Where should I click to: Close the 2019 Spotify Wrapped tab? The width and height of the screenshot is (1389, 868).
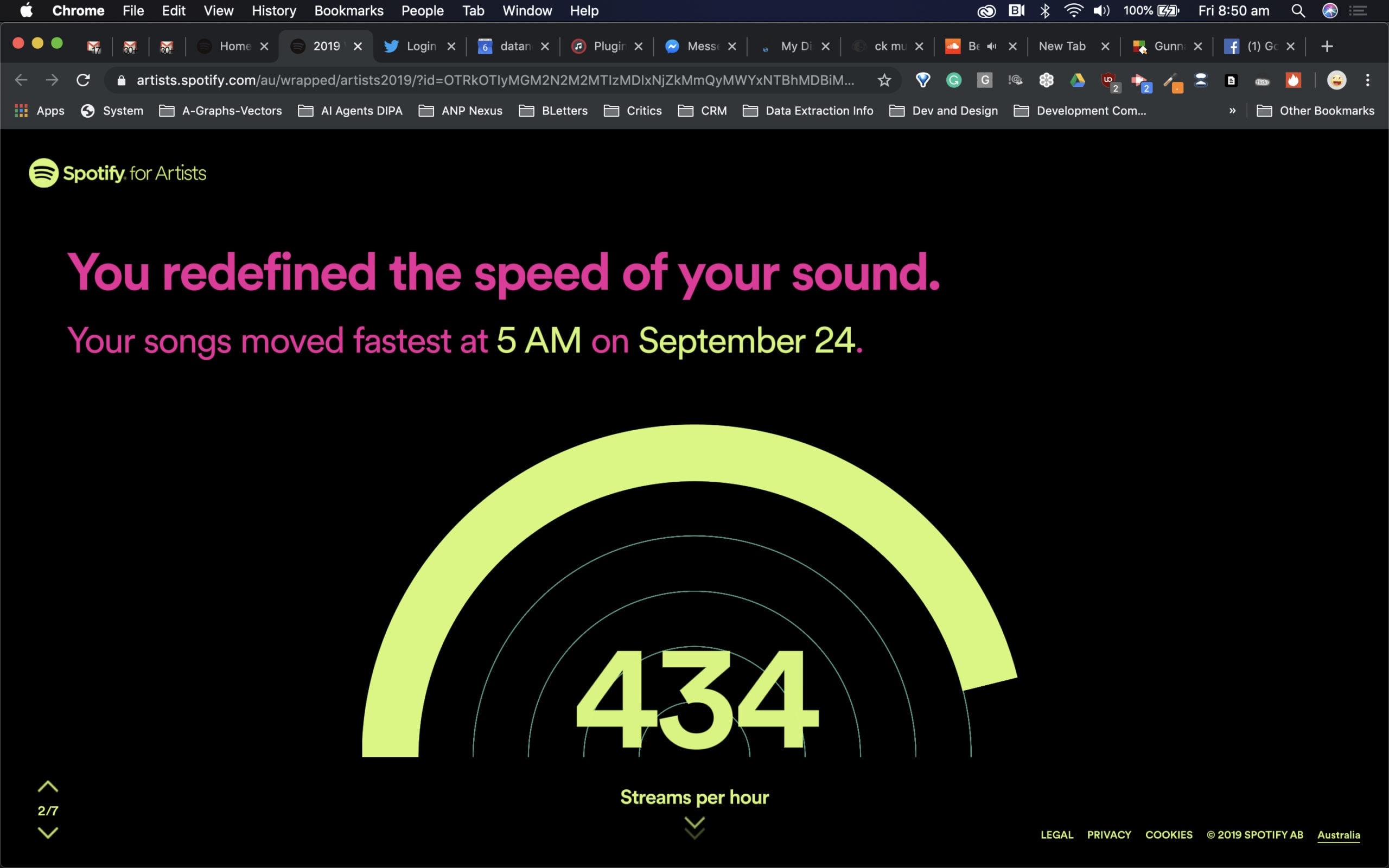358,46
